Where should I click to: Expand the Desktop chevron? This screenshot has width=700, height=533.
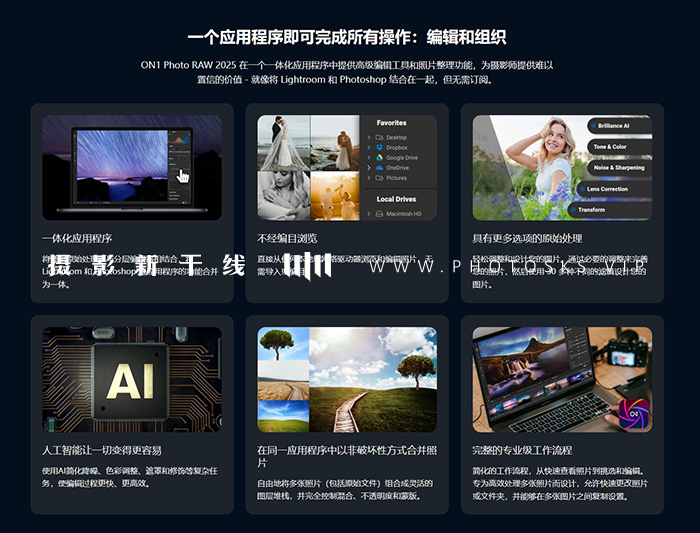click(369, 137)
